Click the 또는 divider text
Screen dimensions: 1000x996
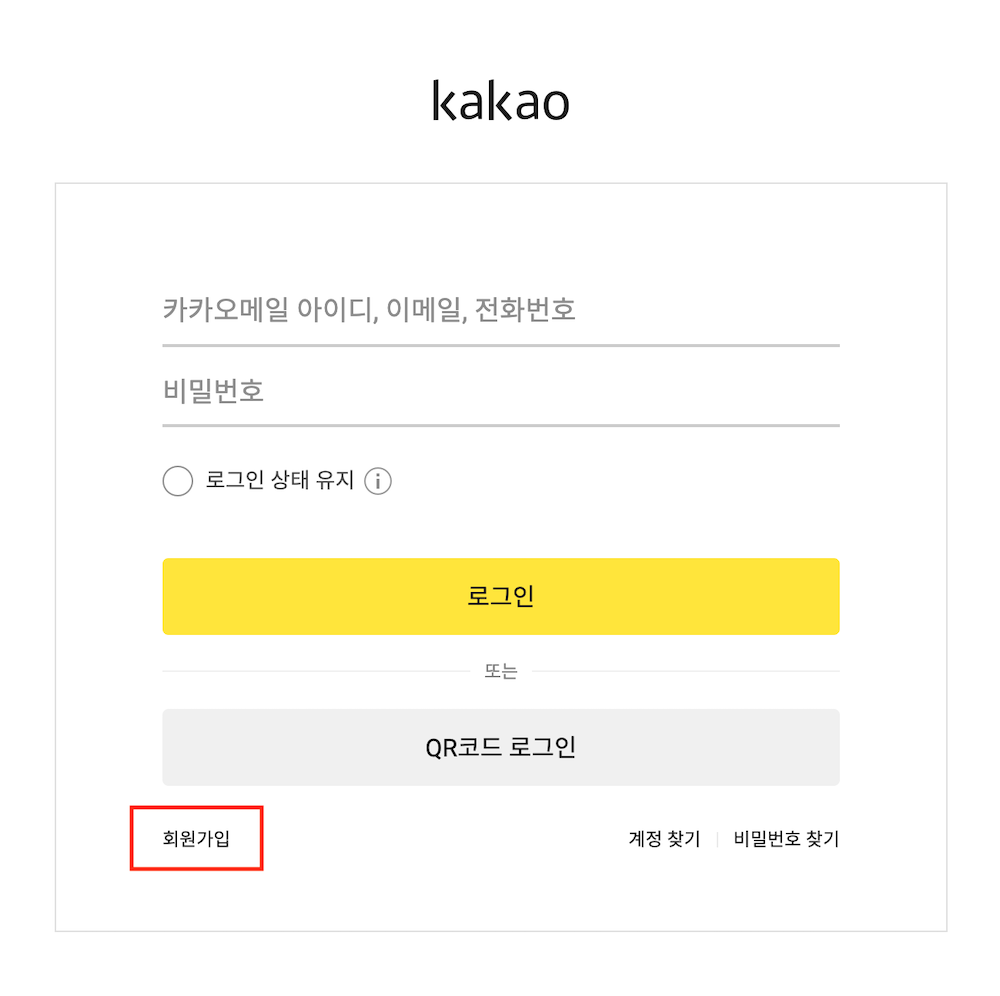click(x=500, y=671)
